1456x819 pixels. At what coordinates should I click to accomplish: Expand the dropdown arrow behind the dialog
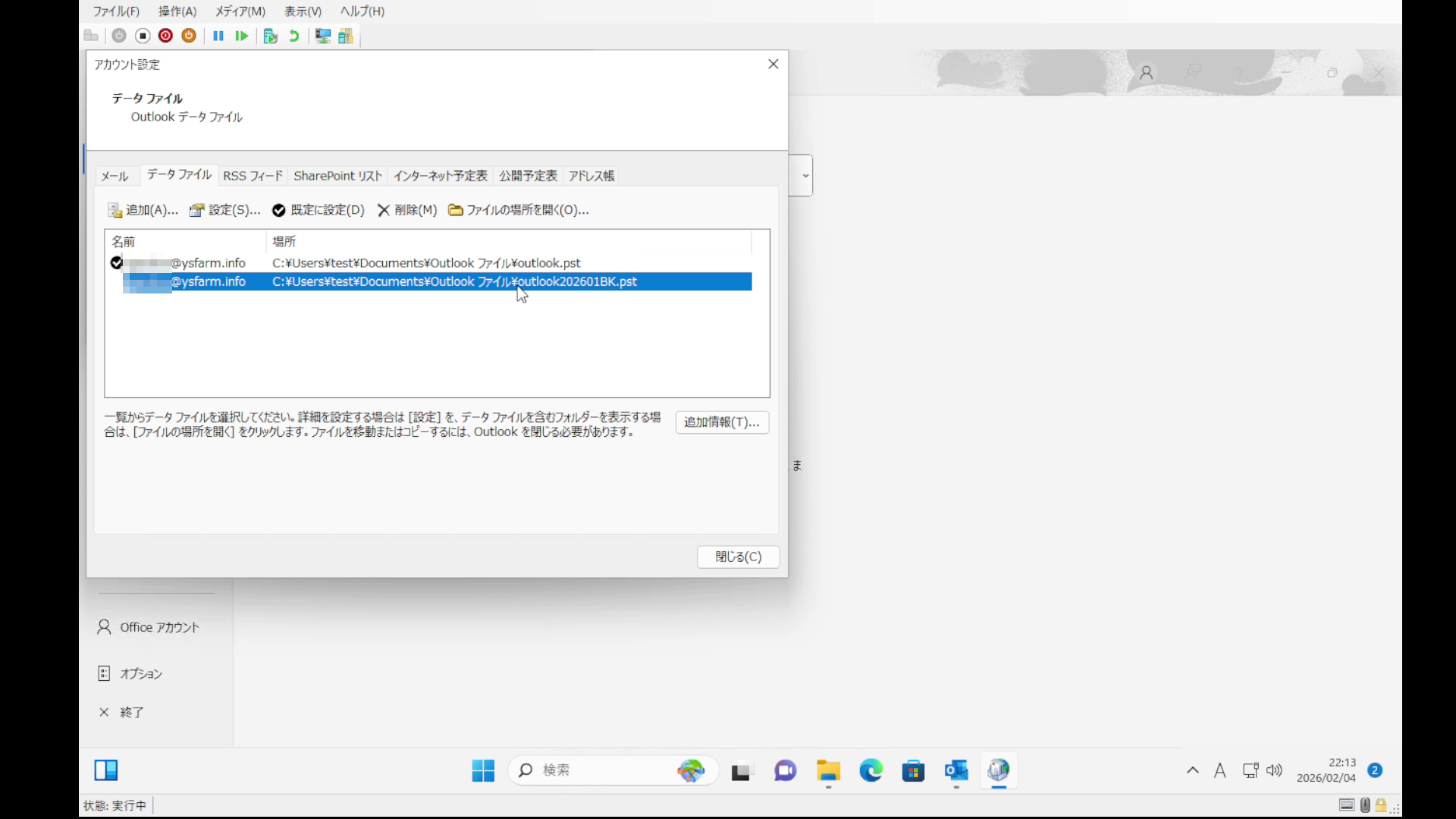[x=805, y=175]
